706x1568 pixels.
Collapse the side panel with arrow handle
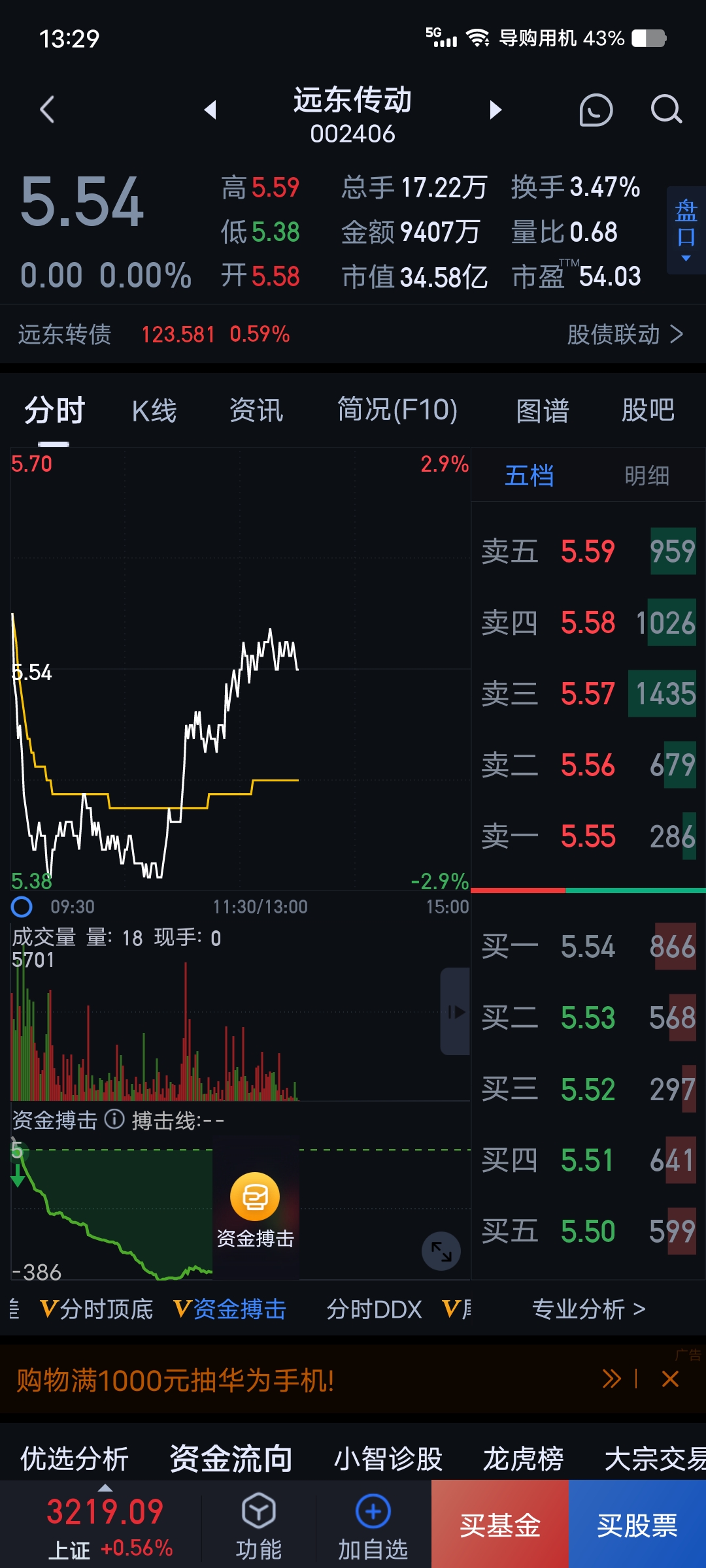[x=456, y=1011]
